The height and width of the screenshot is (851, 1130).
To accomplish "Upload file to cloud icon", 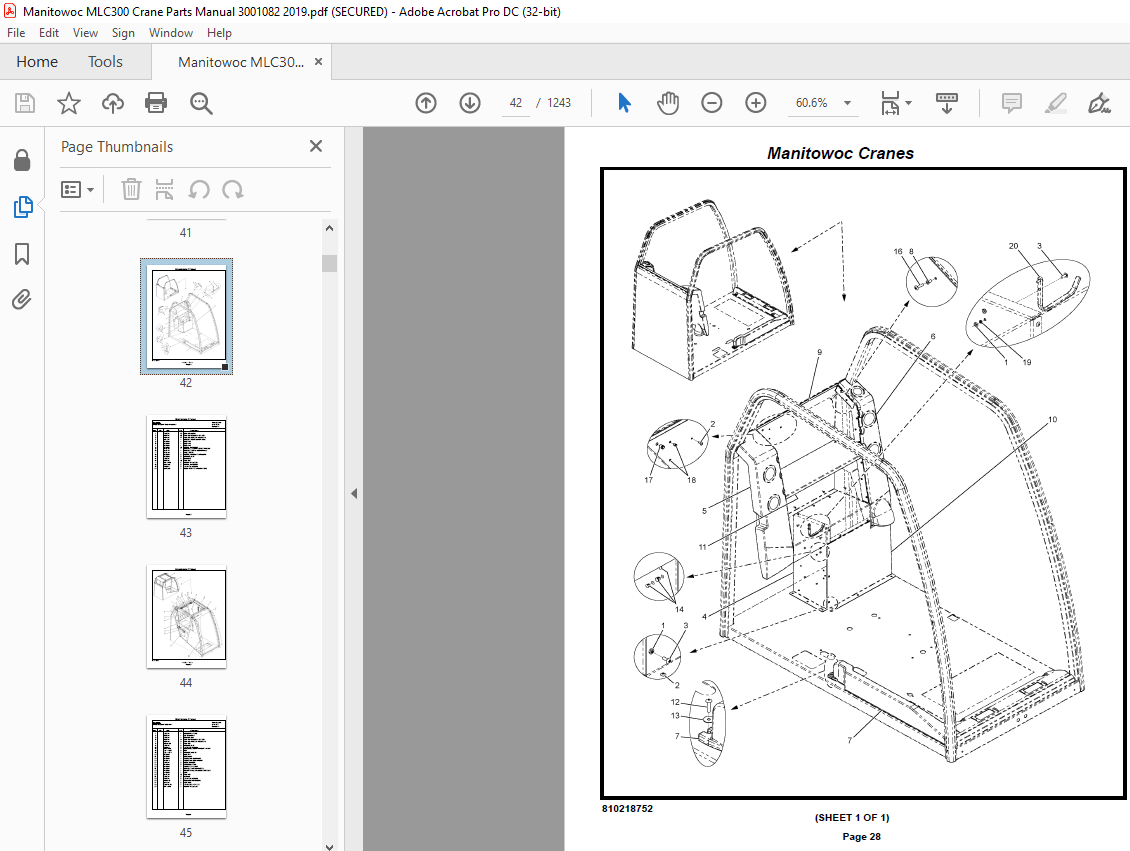I will pos(112,103).
